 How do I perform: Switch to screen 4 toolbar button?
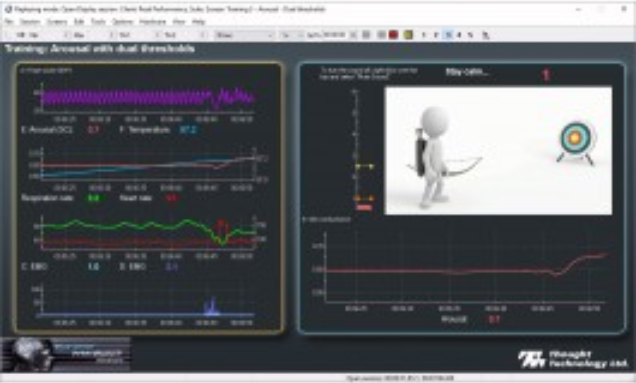click(459, 35)
